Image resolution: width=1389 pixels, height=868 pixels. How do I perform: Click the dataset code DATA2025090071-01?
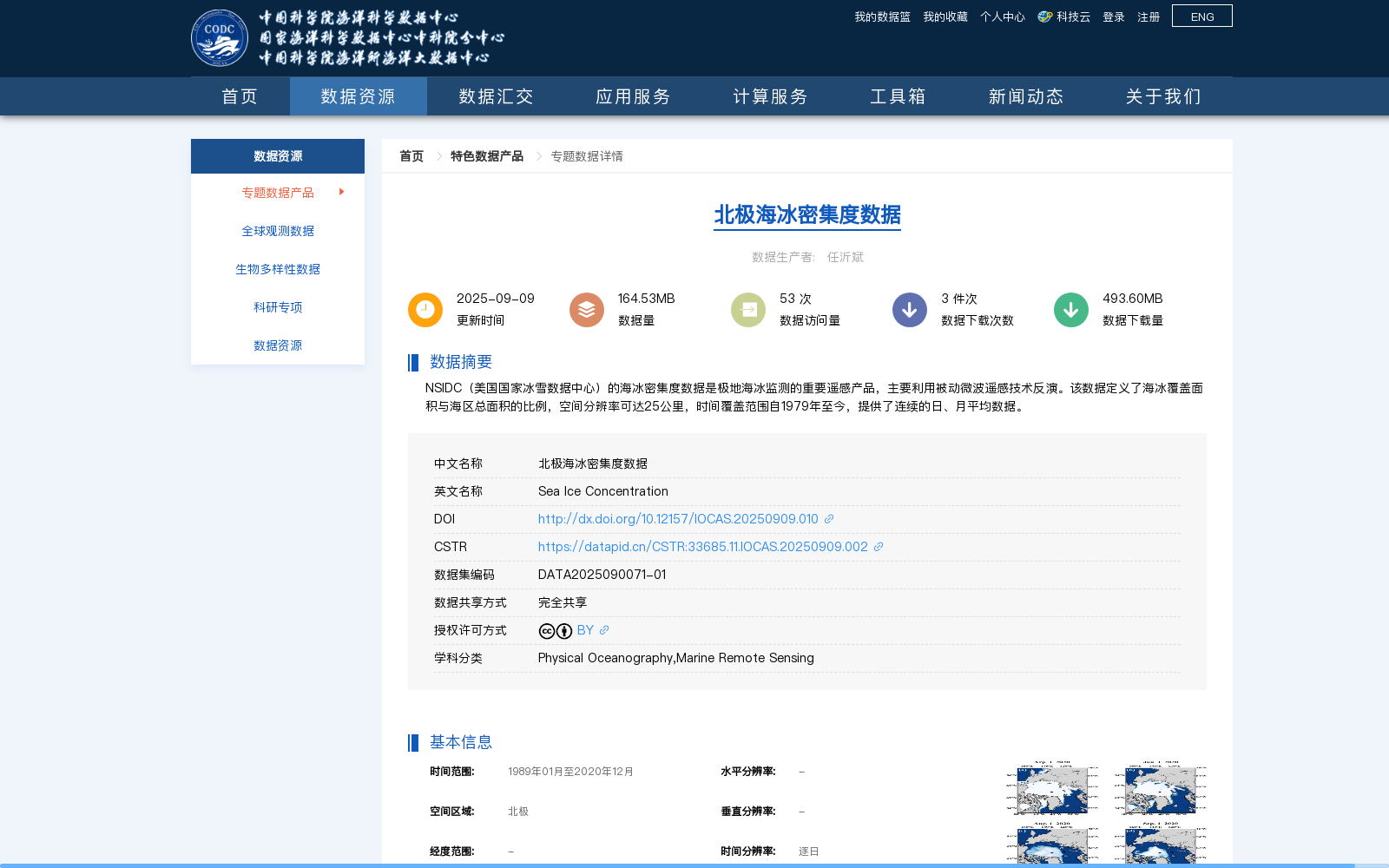(602, 575)
